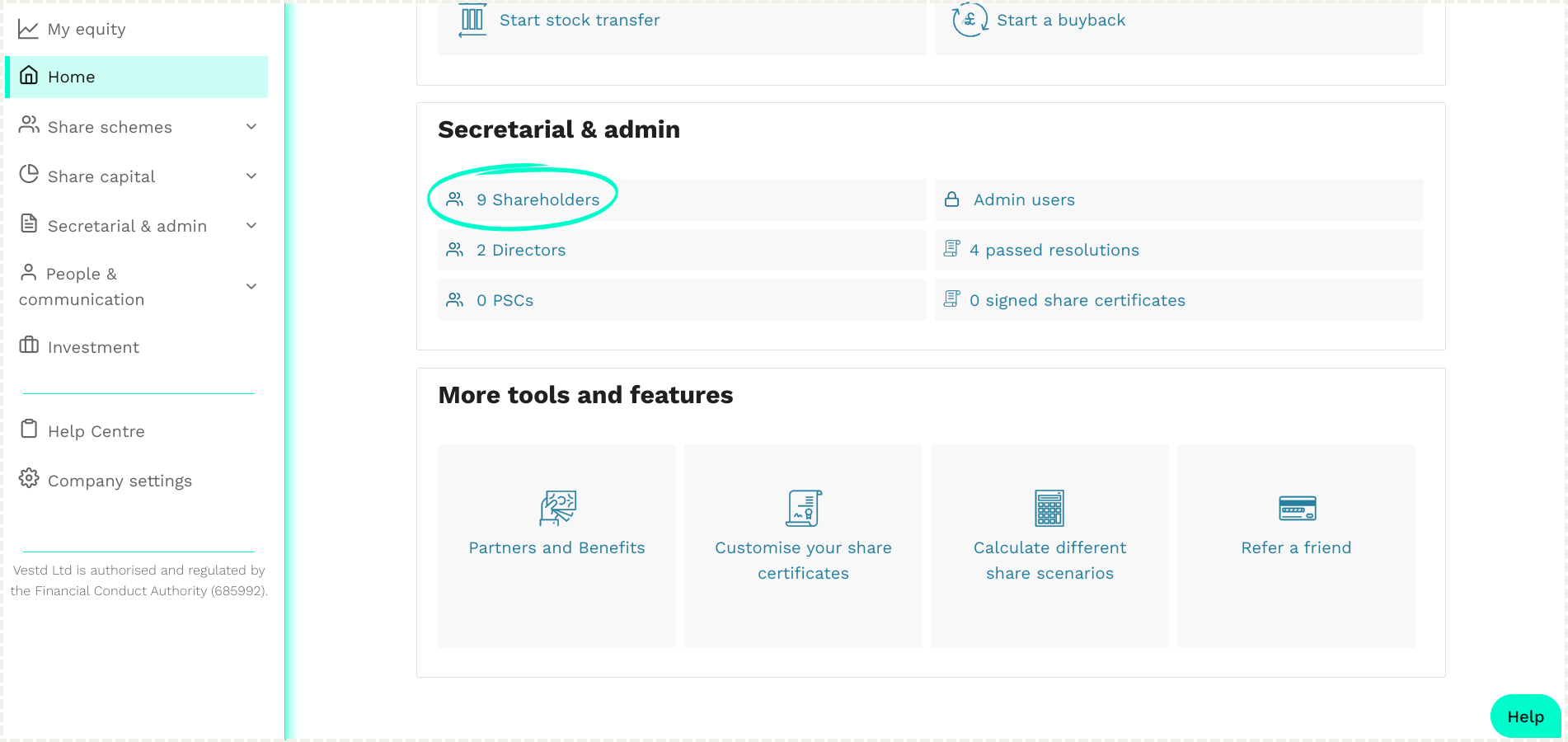Click the Secretarial & admin document icon
Image resolution: width=1568 pixels, height=742 pixels.
[x=29, y=223]
